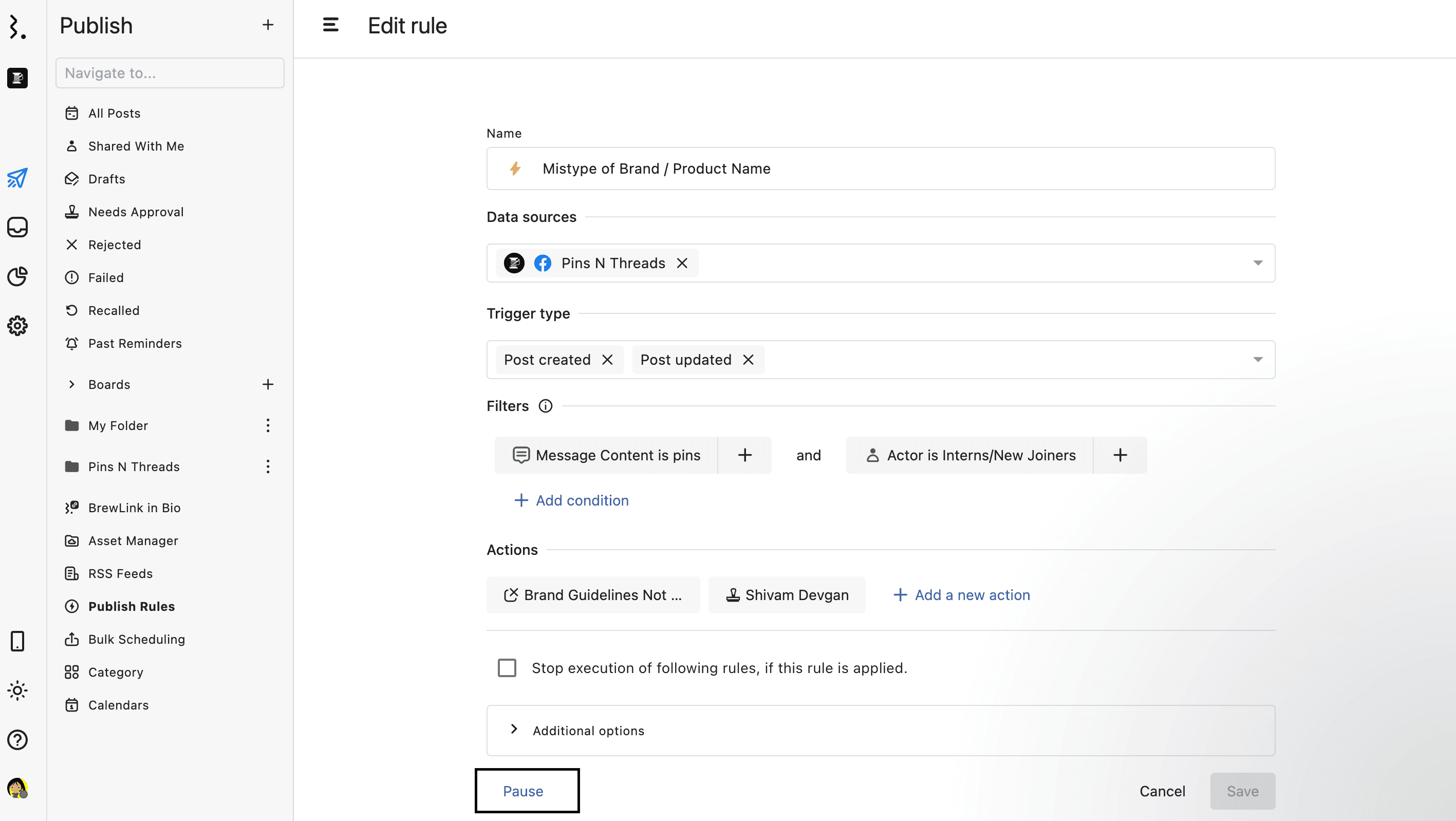
Task: Click the rule Name input field
Action: pyautogui.click(x=881, y=169)
